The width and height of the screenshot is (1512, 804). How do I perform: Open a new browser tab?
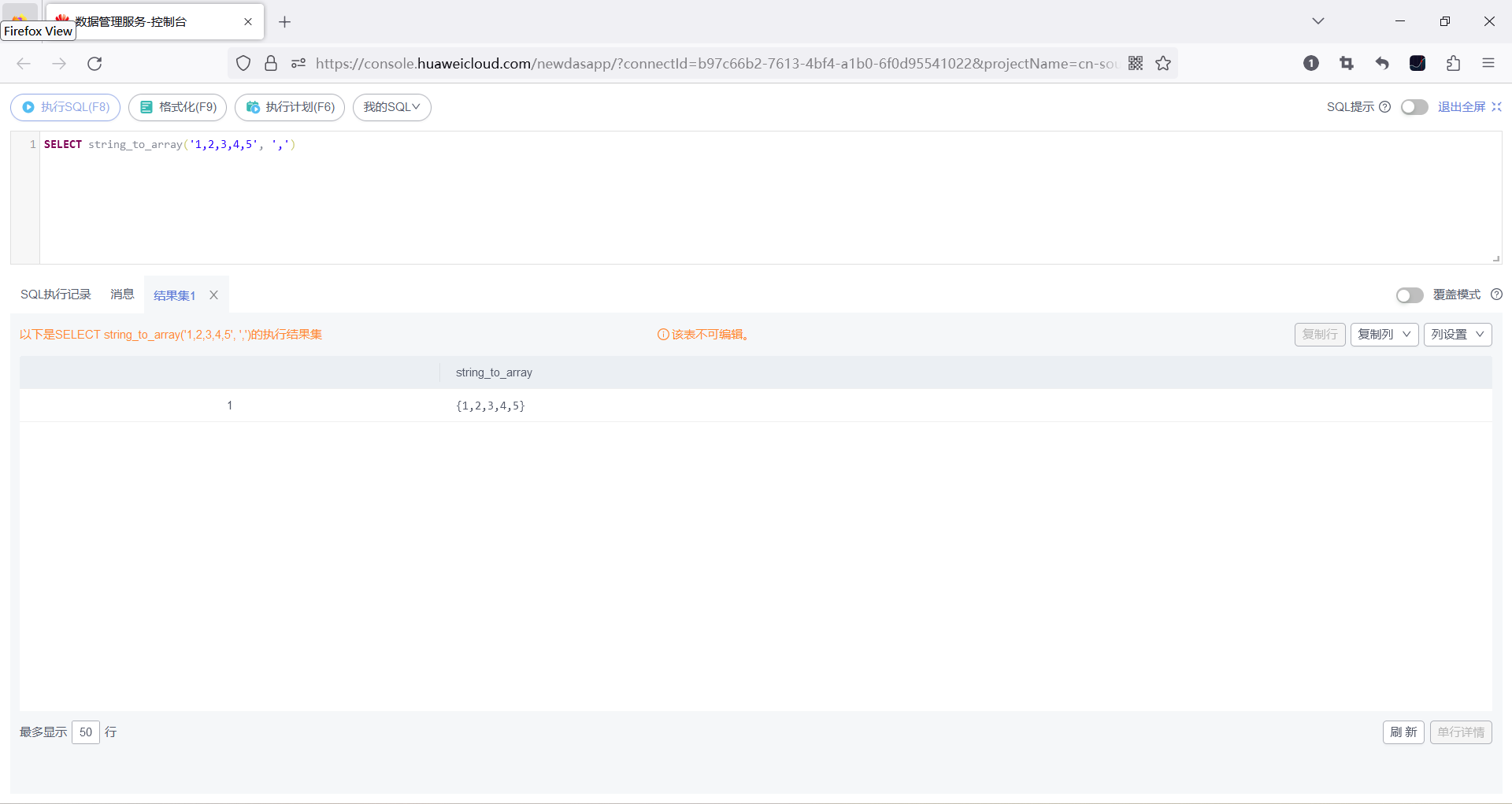coord(285,22)
